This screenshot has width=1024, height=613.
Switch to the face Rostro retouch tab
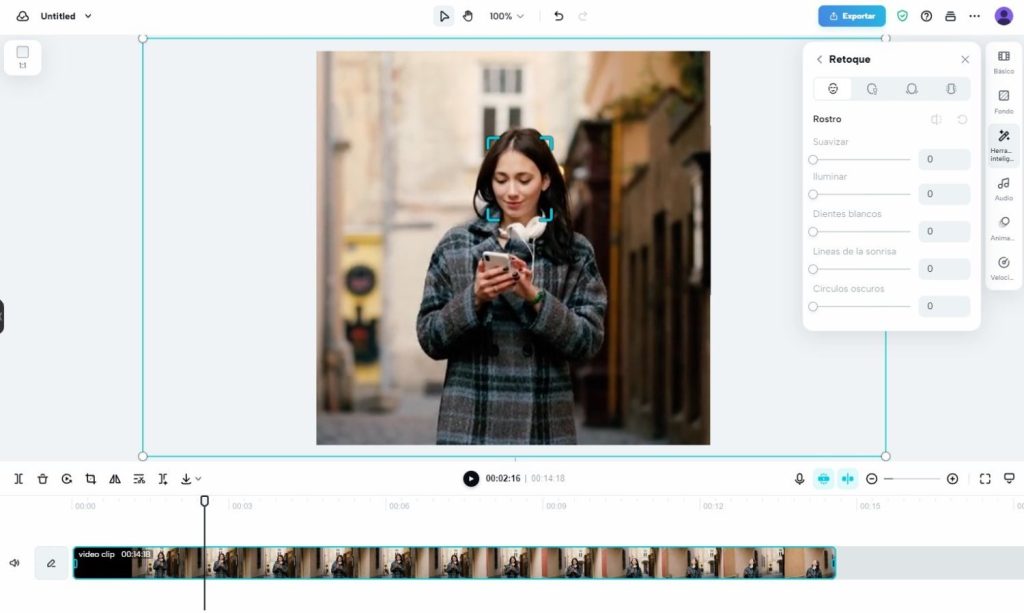coord(833,89)
